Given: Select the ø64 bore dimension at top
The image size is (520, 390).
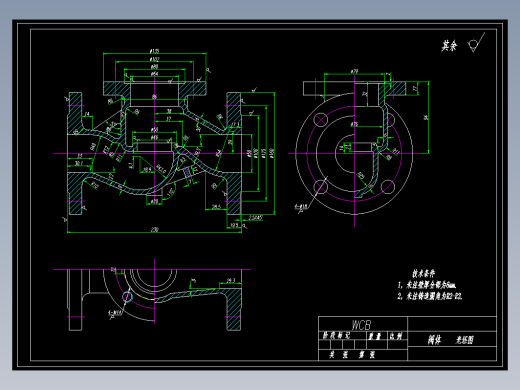Looking at the screenshot, I should click(154, 74).
